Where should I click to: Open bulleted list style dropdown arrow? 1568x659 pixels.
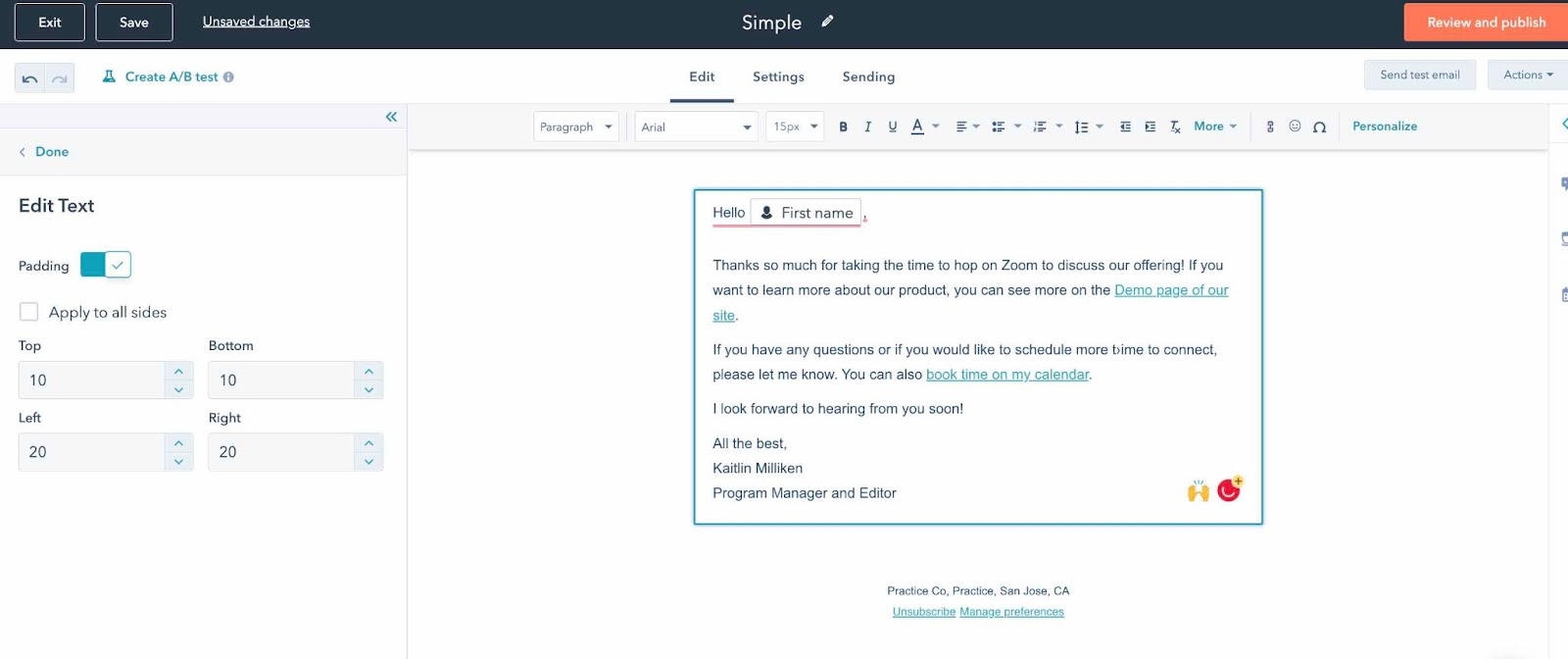[1017, 127]
